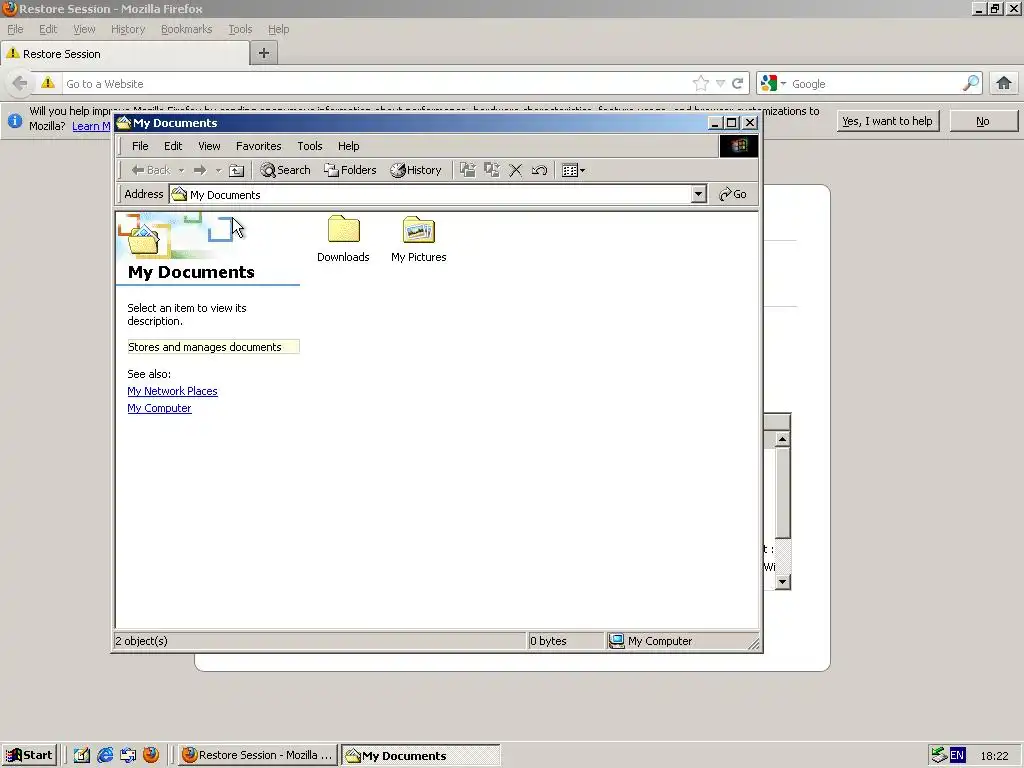Click Firefox back arrow button

[x=20, y=83]
